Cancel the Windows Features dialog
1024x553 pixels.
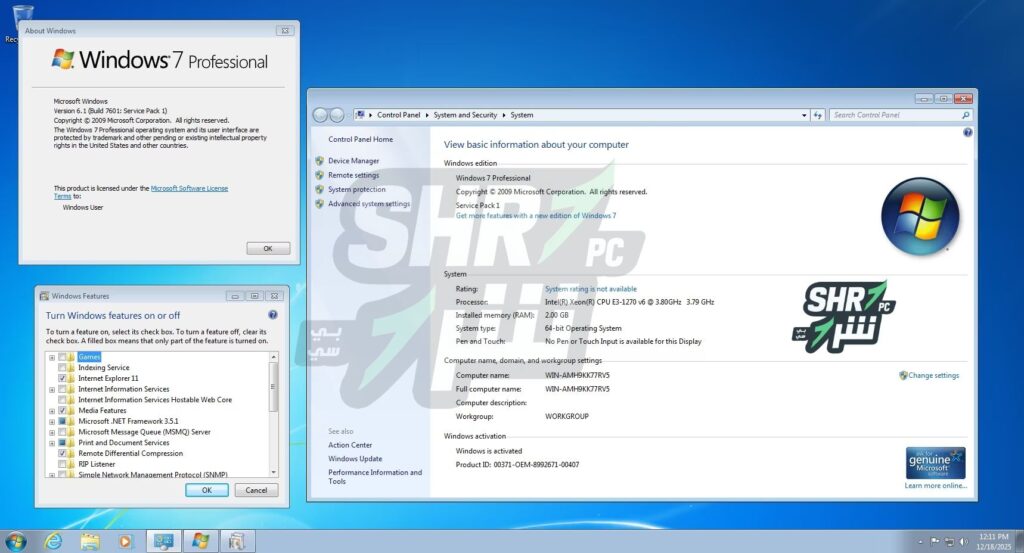256,490
